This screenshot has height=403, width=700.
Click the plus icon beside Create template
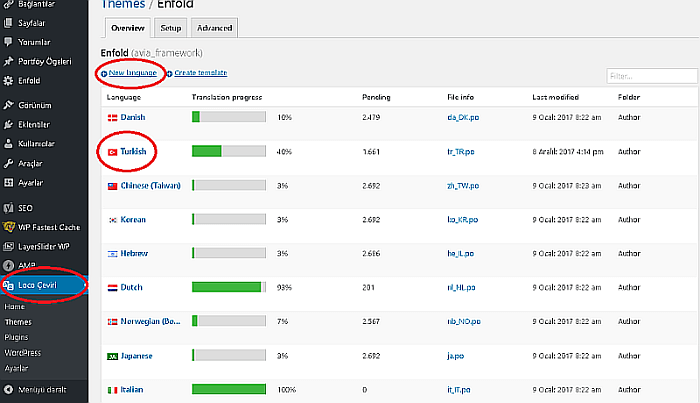click(x=169, y=74)
